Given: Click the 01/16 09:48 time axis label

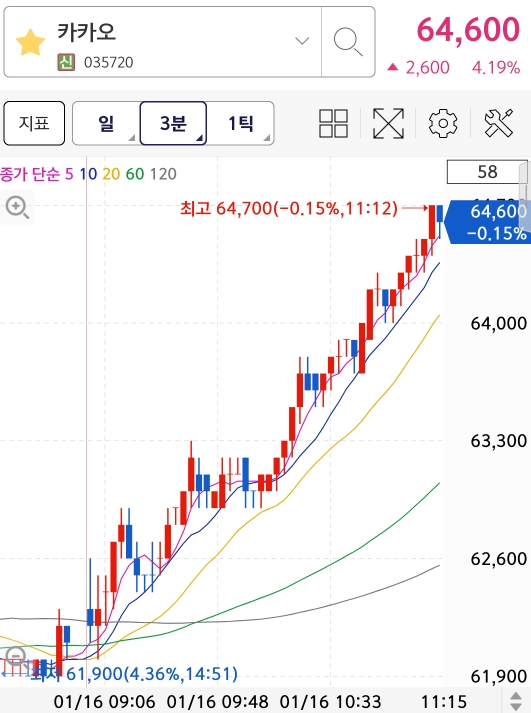Looking at the screenshot, I should click(x=217, y=702).
